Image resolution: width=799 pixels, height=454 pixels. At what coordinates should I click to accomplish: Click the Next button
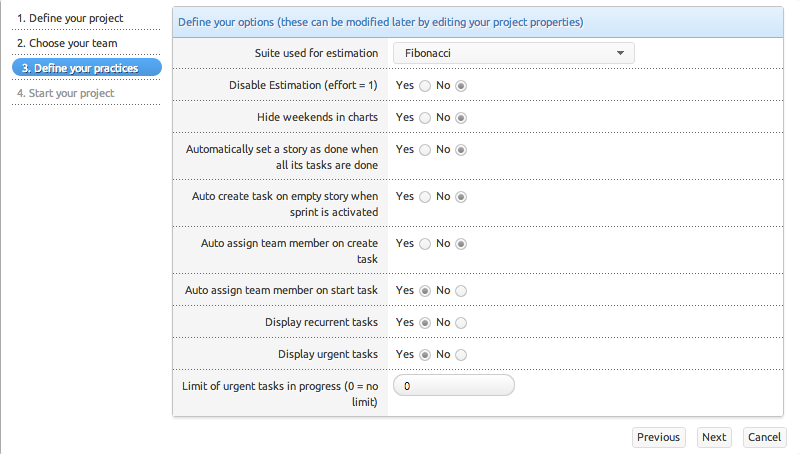[x=714, y=437]
